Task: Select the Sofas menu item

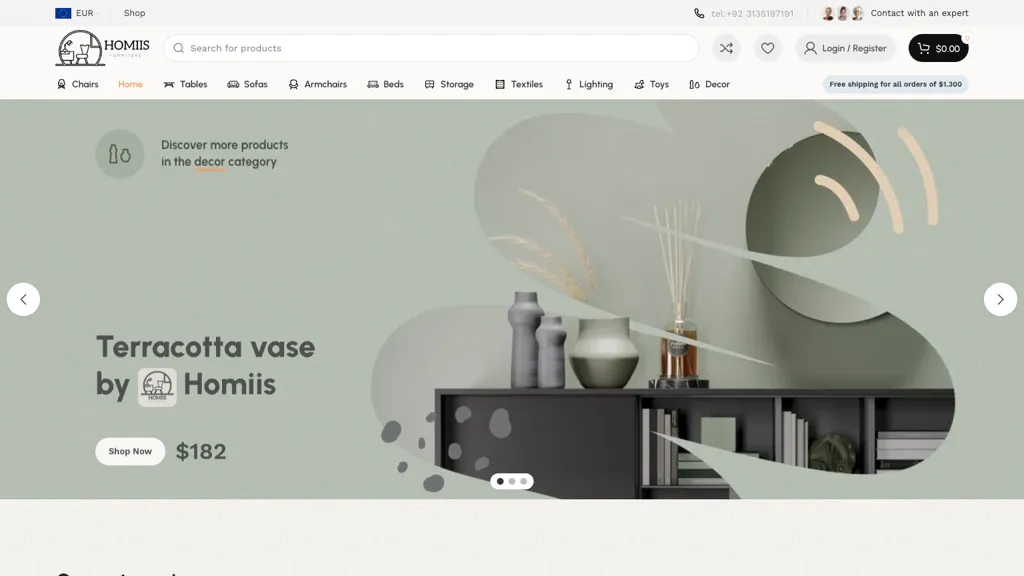Action: tap(248, 84)
